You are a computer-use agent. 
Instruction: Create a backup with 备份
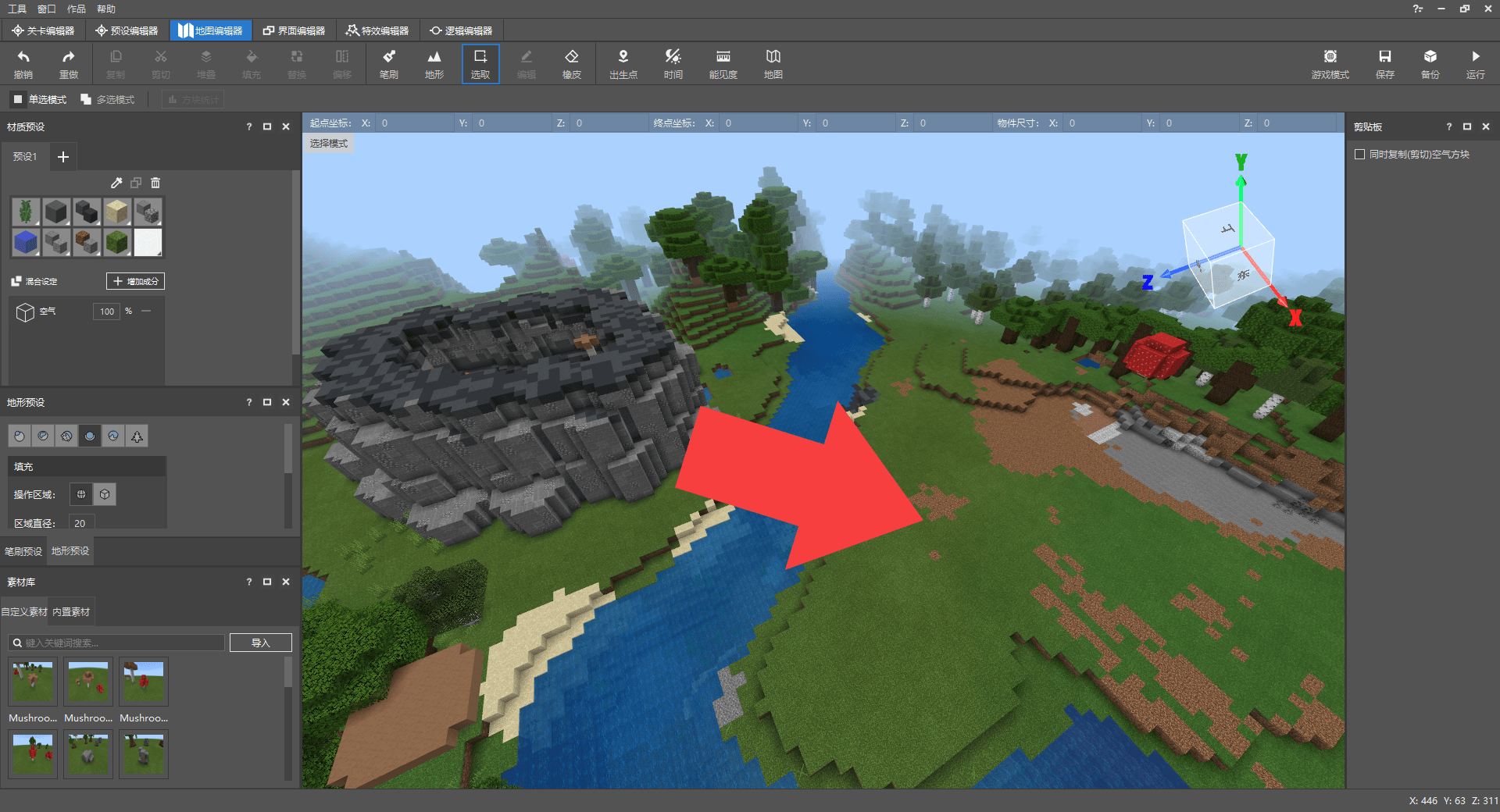pos(1430,64)
